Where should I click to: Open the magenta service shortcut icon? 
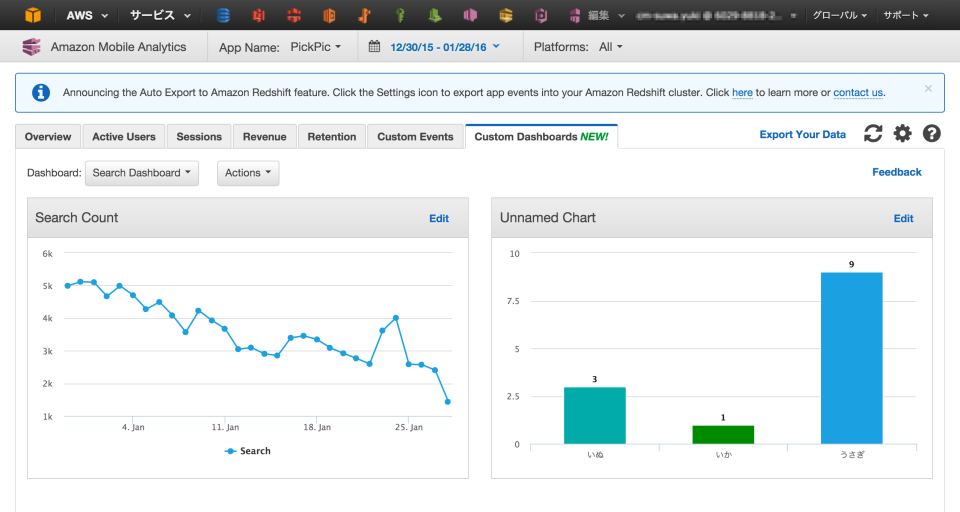(x=470, y=15)
